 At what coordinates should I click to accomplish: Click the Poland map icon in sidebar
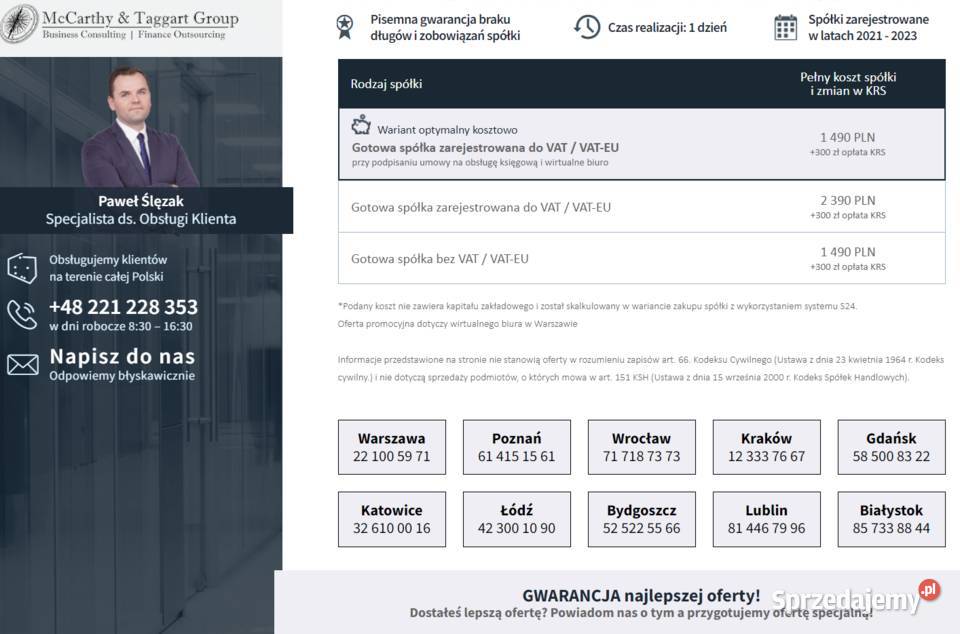pyautogui.click(x=21, y=267)
